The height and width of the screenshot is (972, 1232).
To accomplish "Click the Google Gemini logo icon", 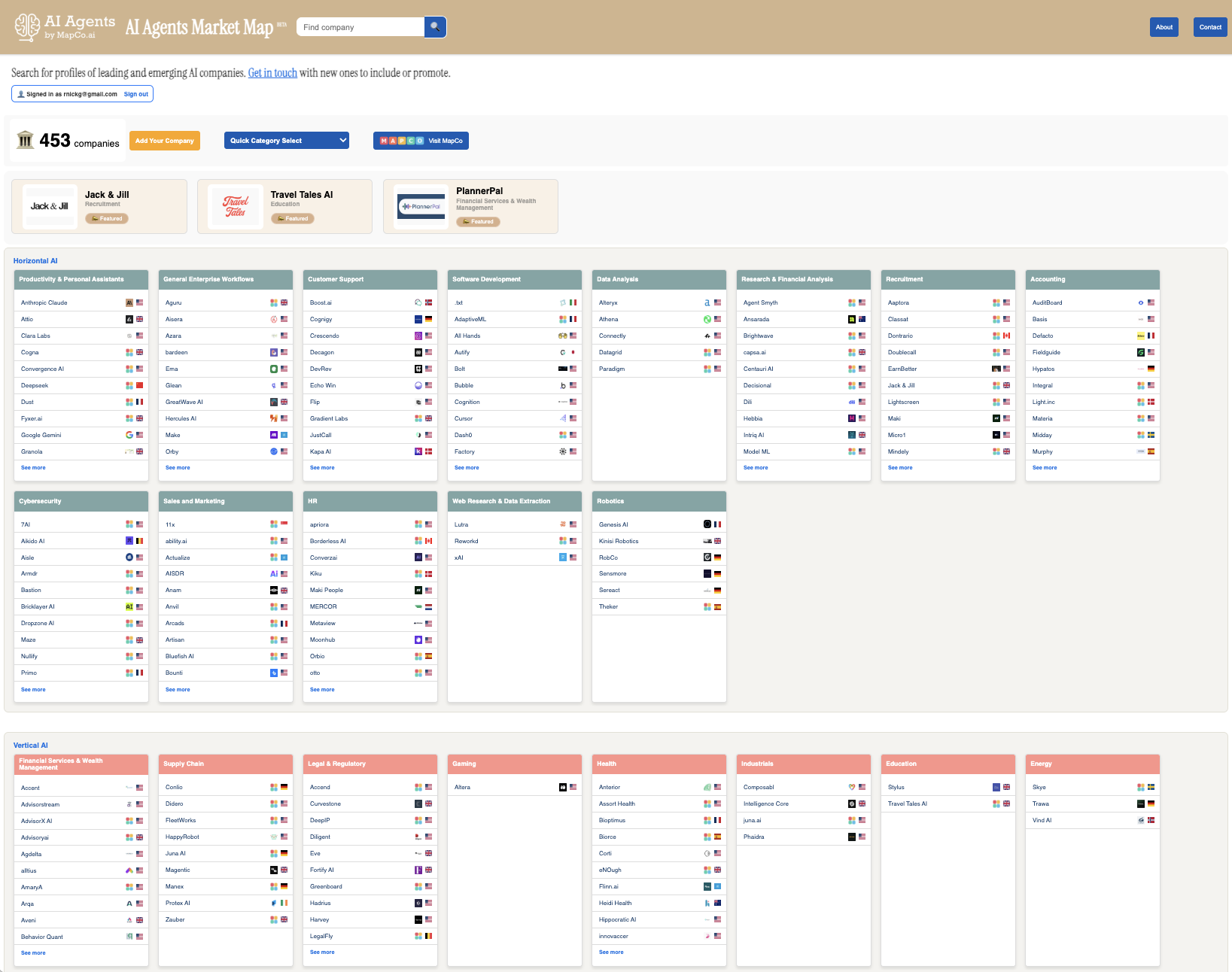I will 129,435.
